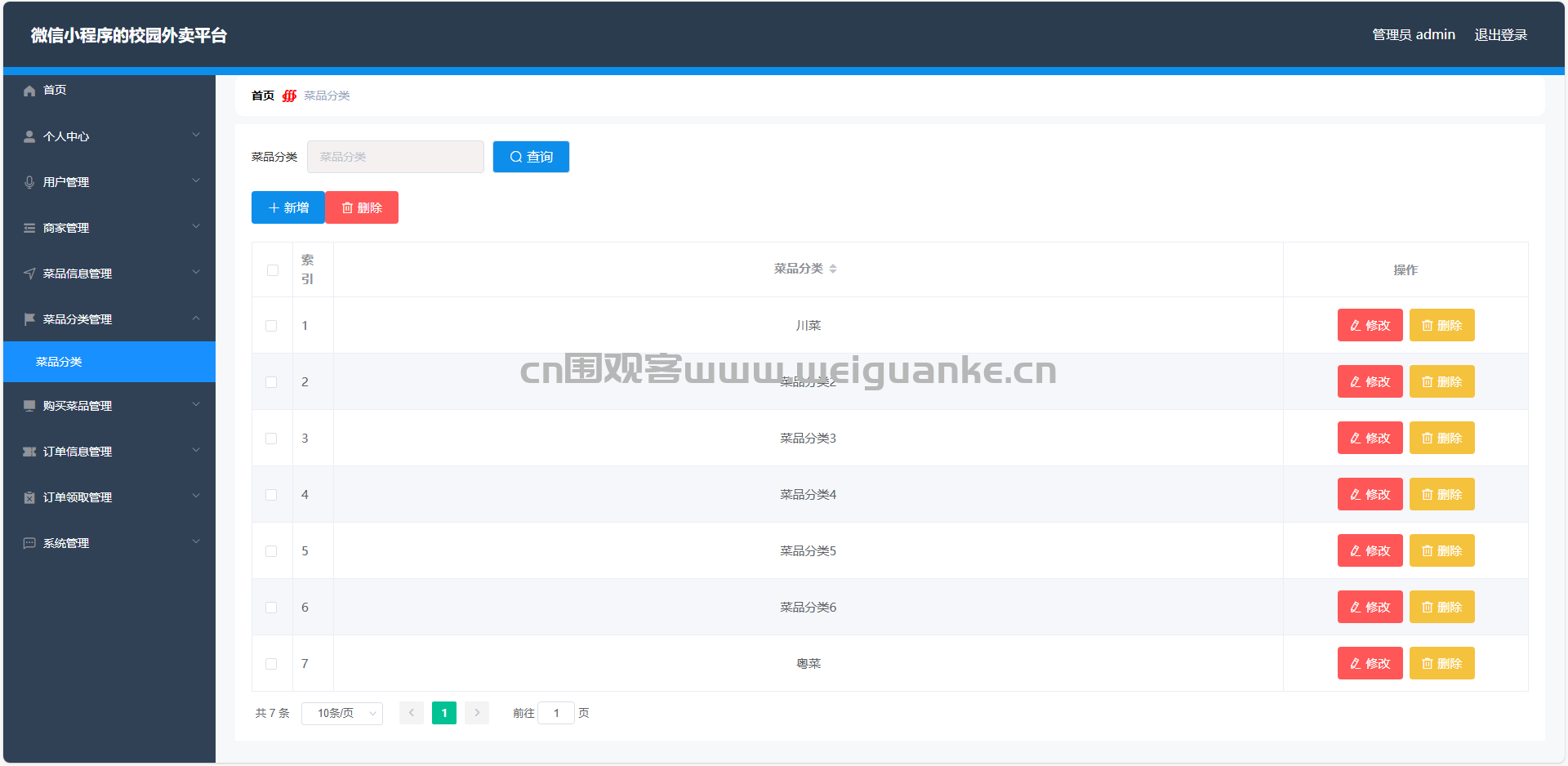Click the person icon beside 个人中心
1568x766 pixels.
tap(29, 136)
